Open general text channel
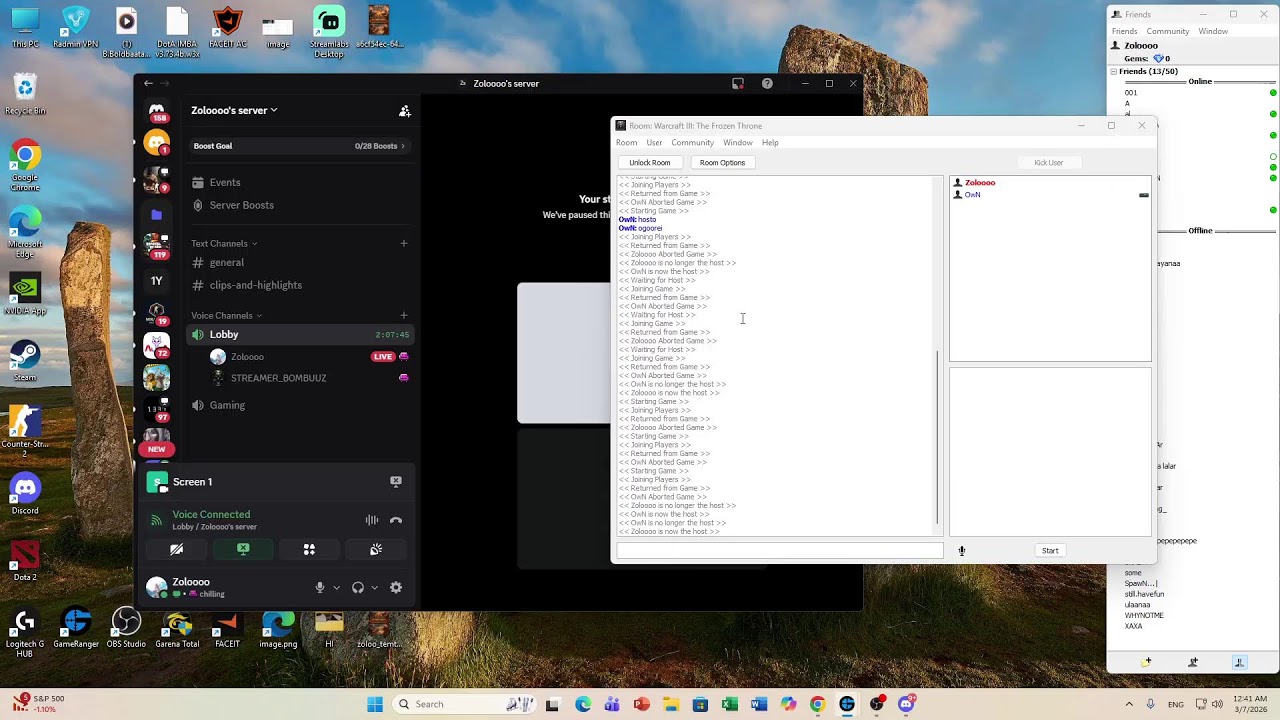This screenshot has height=720, width=1280. point(227,263)
